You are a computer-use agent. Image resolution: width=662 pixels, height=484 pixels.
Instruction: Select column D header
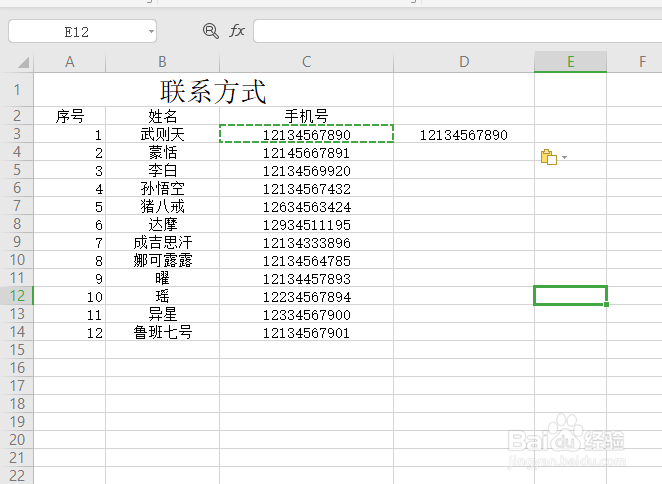click(x=464, y=62)
